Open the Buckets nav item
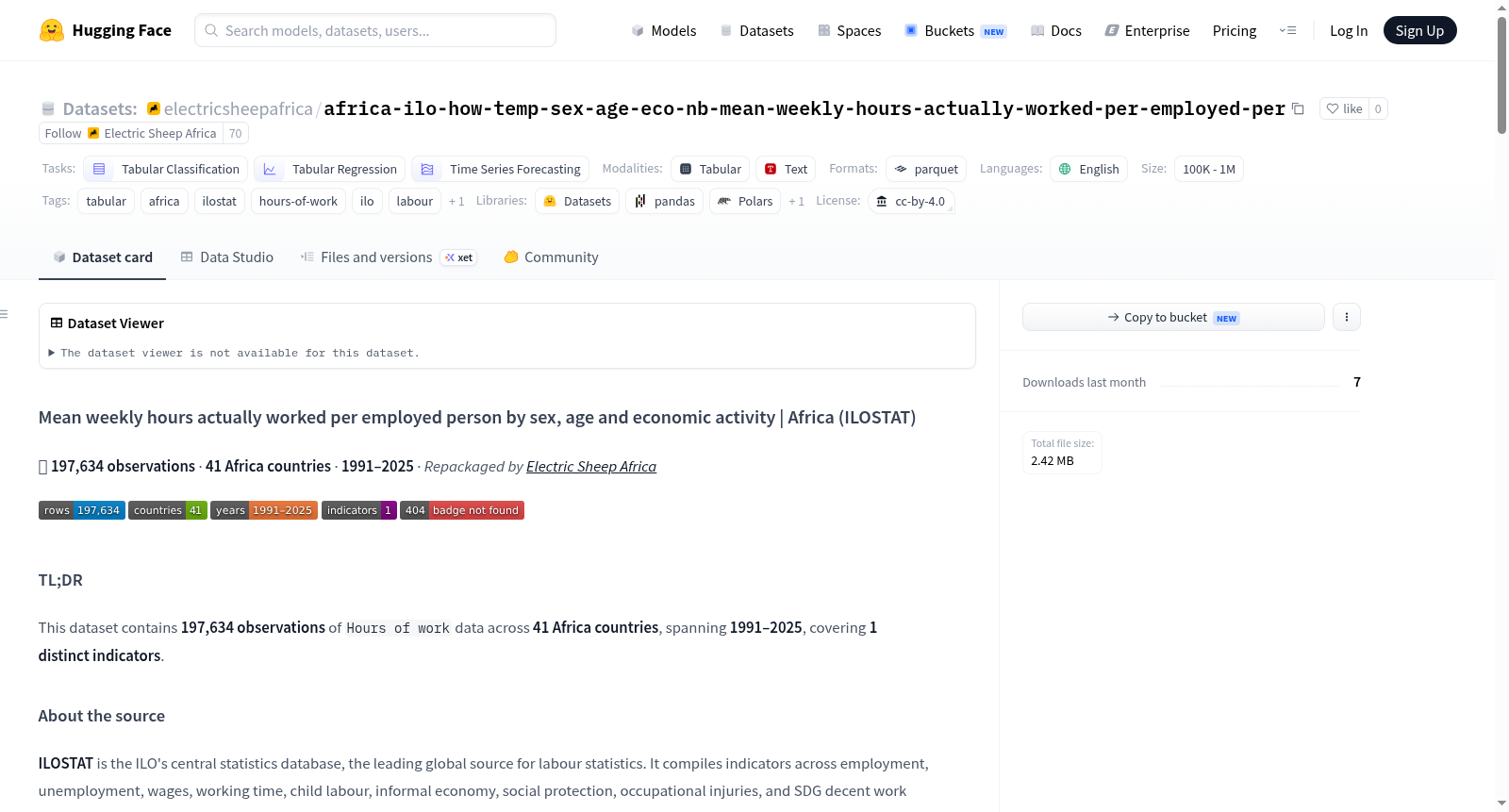Image resolution: width=1509 pixels, height=812 pixels. [x=955, y=30]
